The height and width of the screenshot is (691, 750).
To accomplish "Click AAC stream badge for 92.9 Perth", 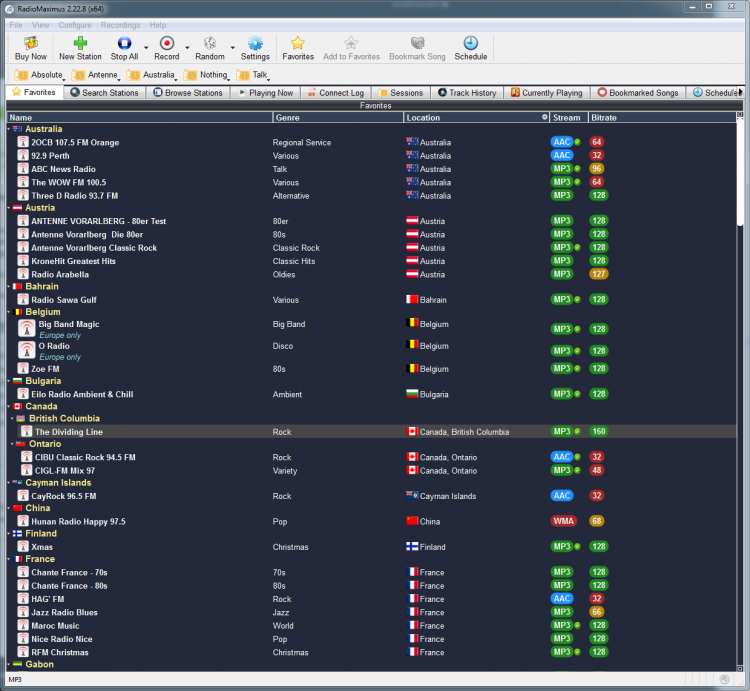I will (x=562, y=155).
